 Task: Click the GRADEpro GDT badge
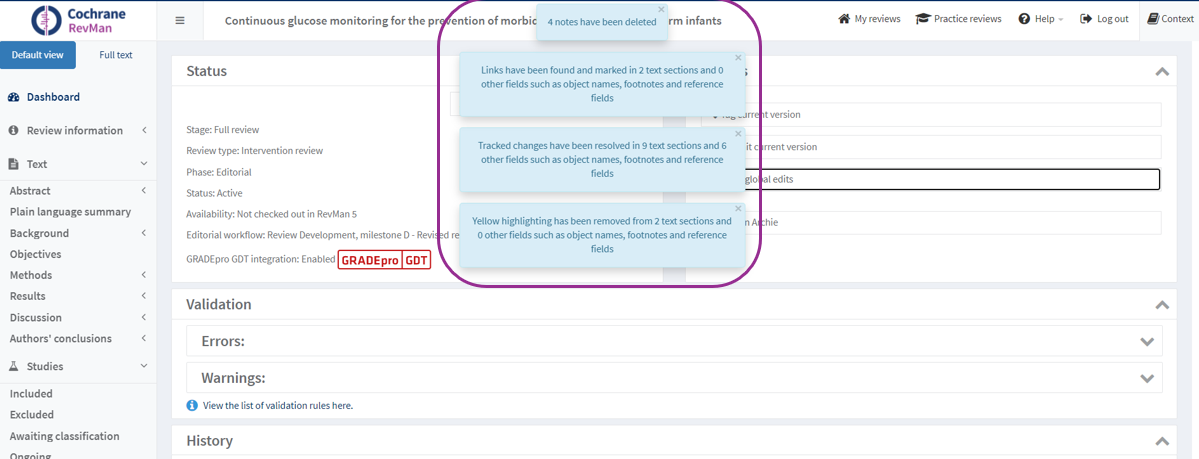[x=384, y=260]
